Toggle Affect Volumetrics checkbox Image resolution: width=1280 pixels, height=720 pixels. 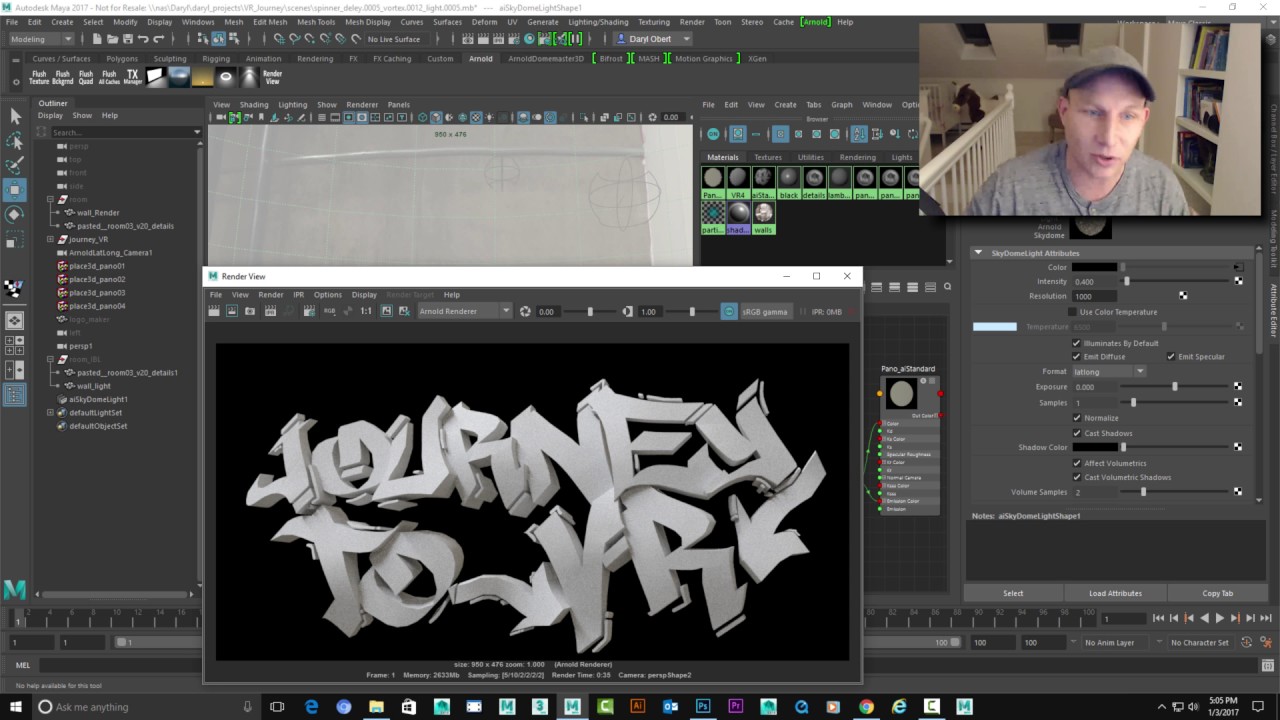coord(1077,463)
